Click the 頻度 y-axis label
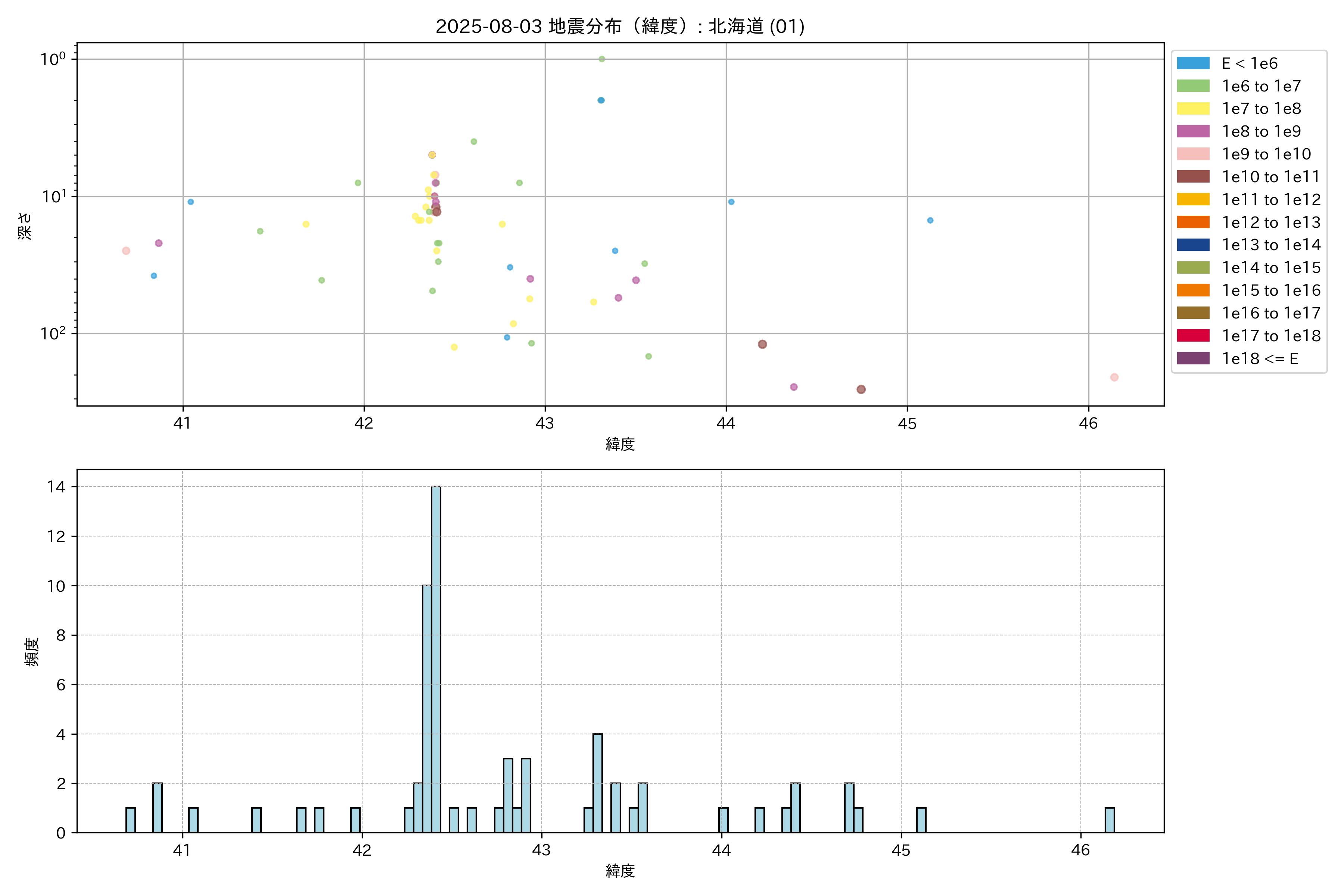 pos(32,651)
